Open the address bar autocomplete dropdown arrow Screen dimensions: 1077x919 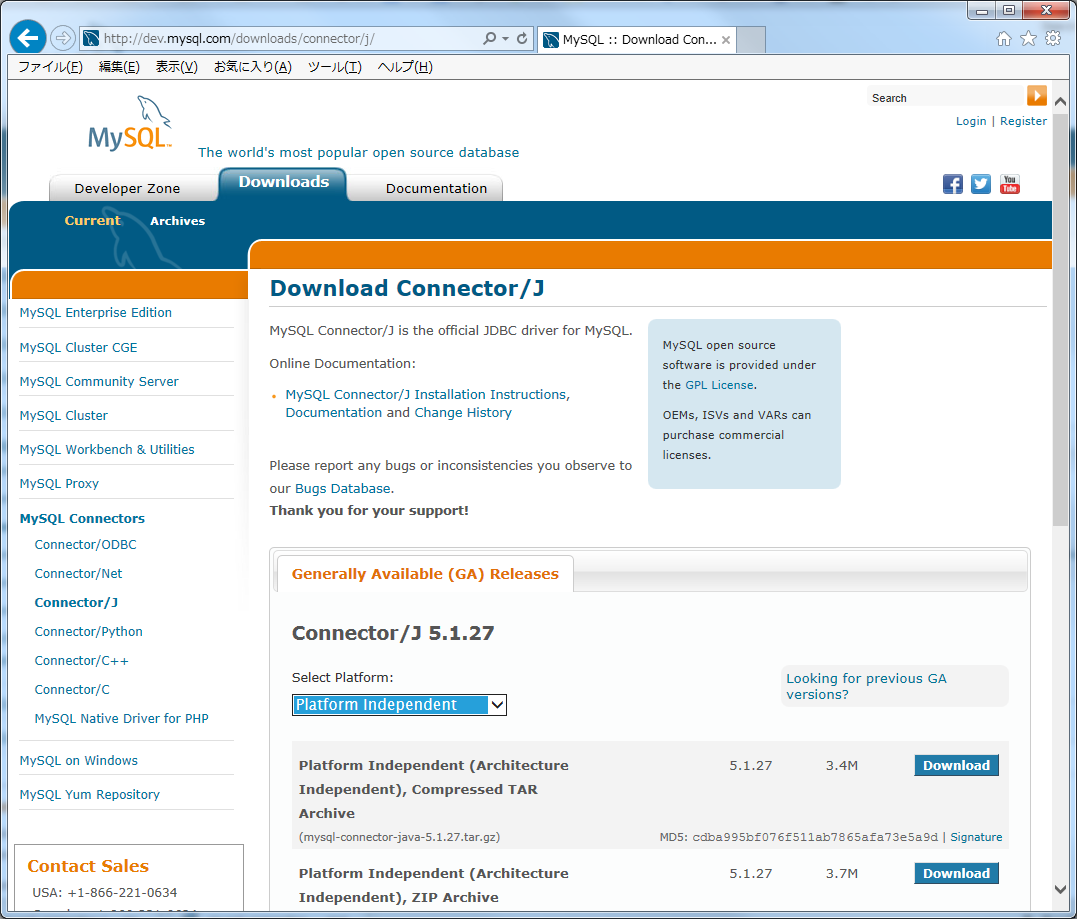pyautogui.click(x=506, y=38)
